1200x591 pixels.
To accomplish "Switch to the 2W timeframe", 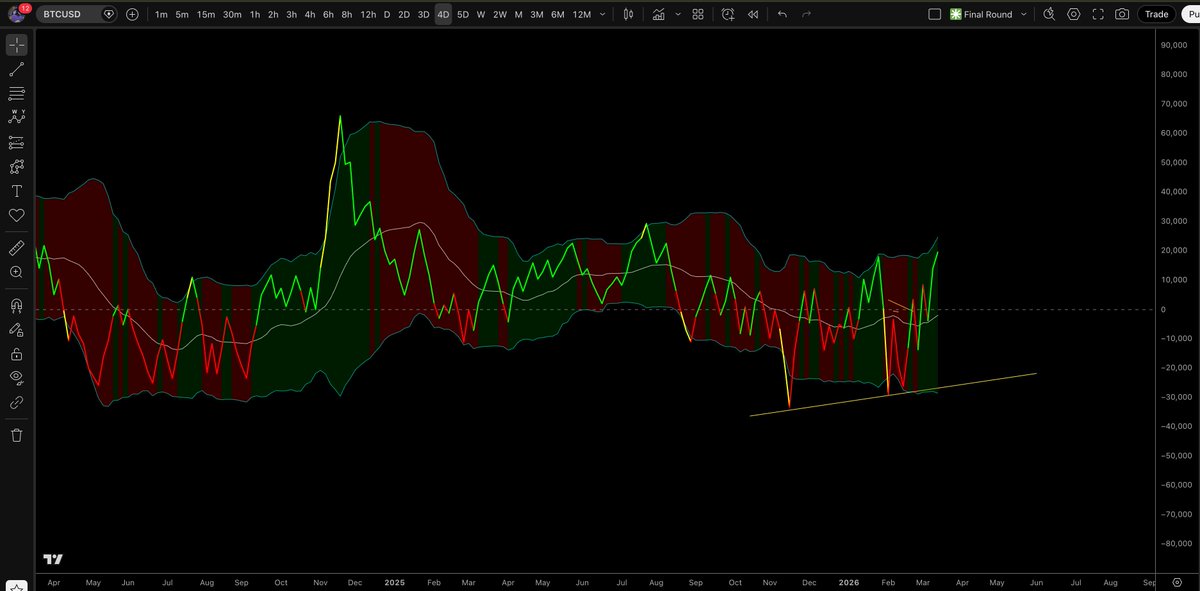I will pos(500,14).
